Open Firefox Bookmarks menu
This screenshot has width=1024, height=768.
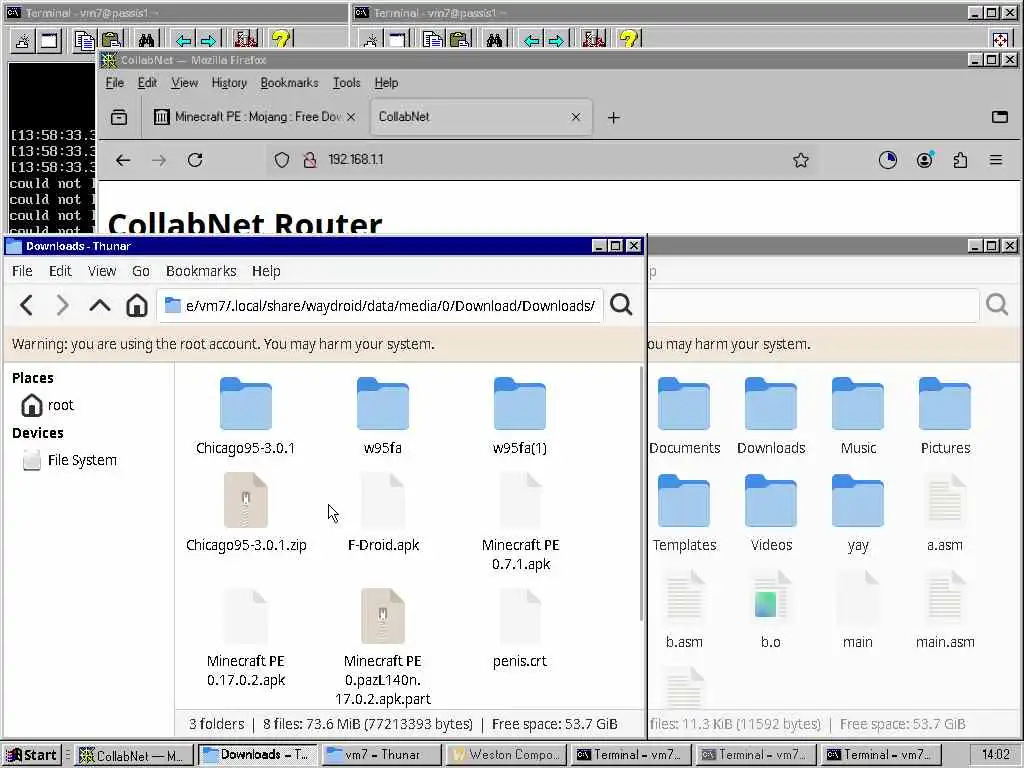(x=289, y=83)
